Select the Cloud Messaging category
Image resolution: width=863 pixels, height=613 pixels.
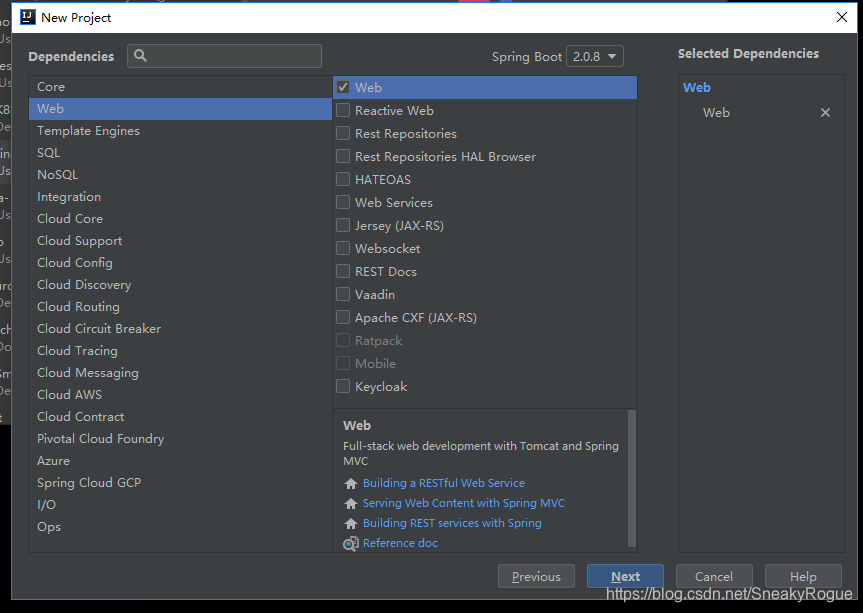coord(180,373)
